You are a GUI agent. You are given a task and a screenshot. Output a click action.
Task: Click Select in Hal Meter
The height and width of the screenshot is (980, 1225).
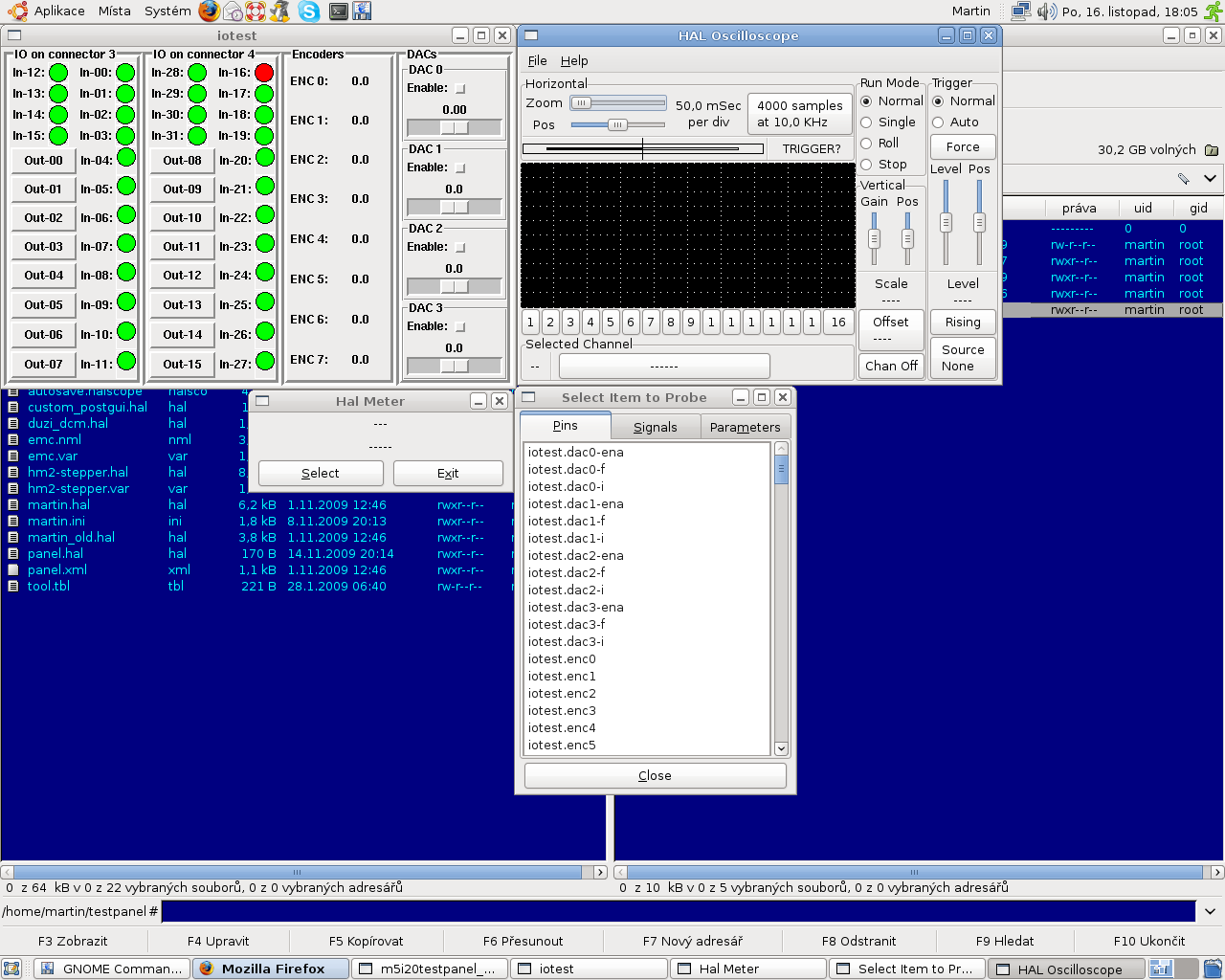(x=321, y=473)
